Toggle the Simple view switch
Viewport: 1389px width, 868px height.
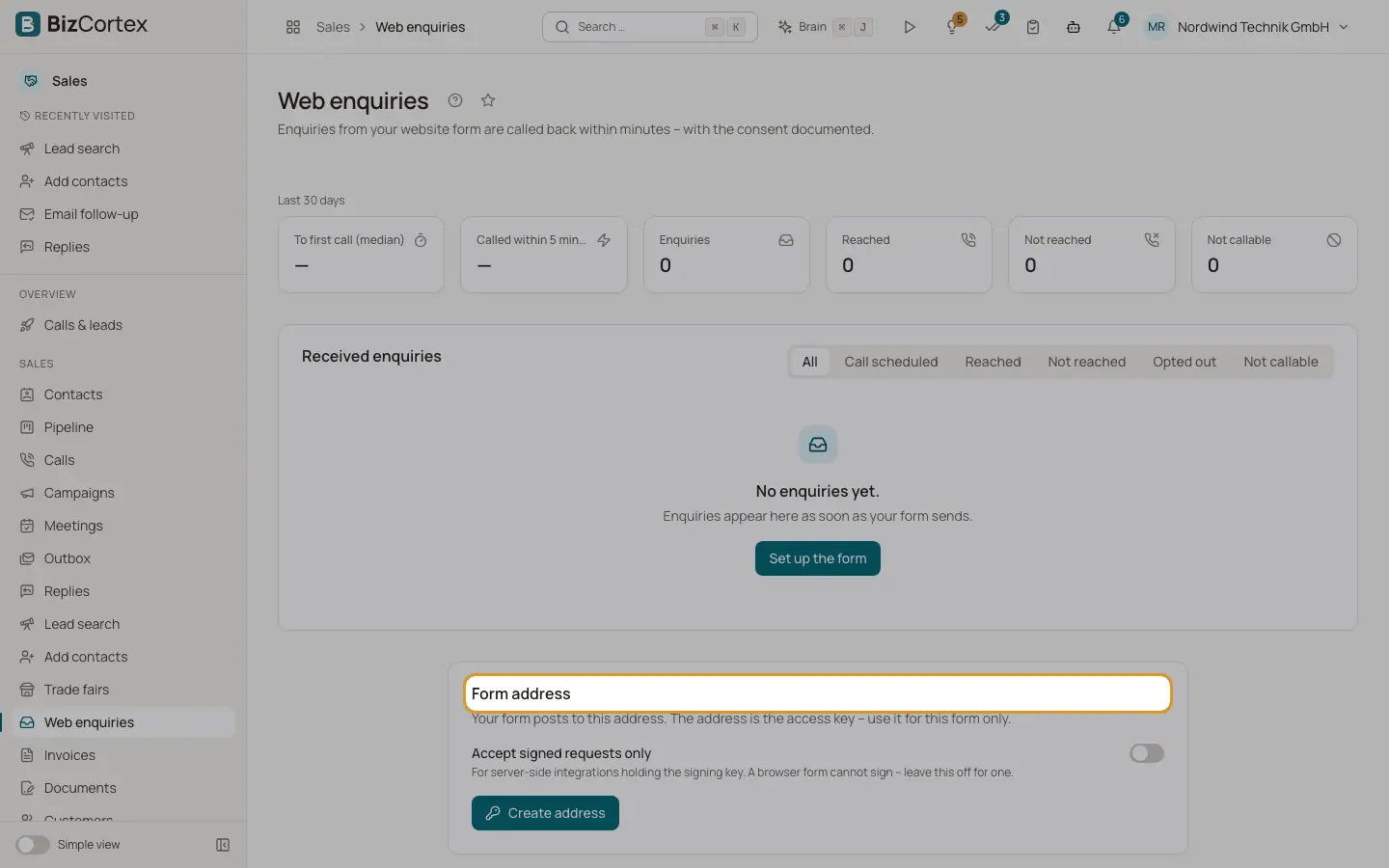(x=33, y=845)
